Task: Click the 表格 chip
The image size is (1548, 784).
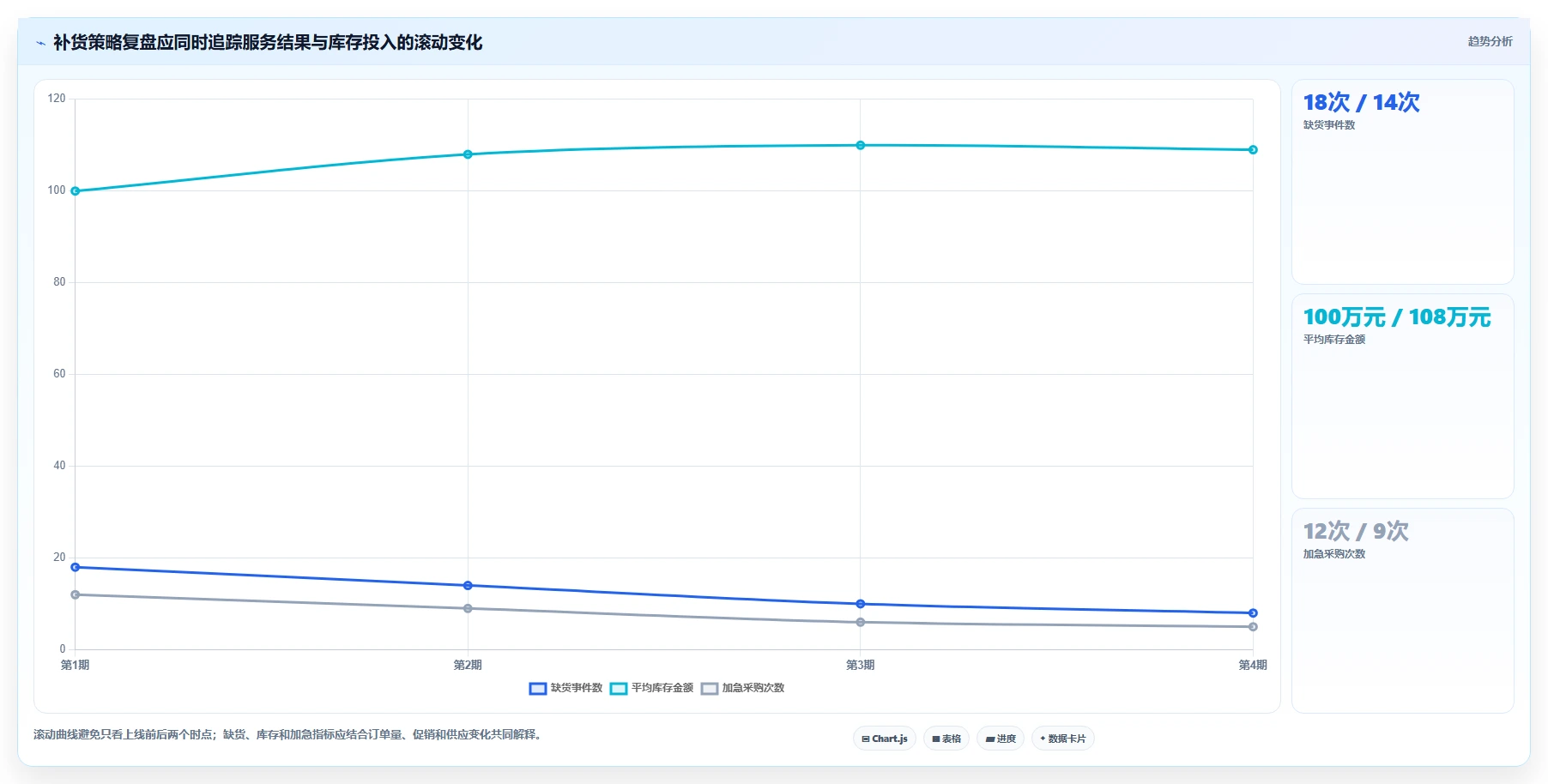Action: pos(946,739)
